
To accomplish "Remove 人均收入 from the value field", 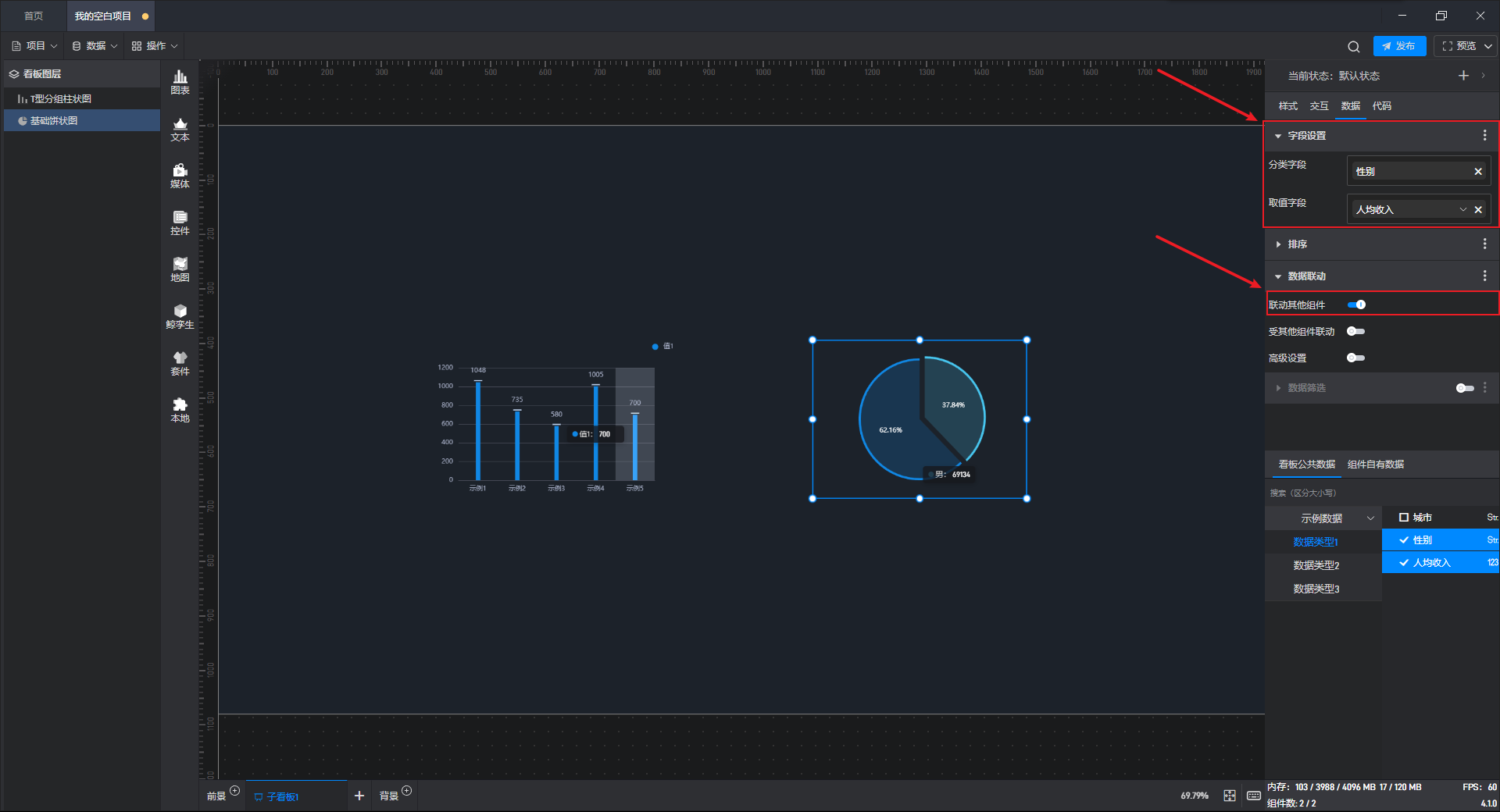I will pyautogui.click(x=1478, y=209).
